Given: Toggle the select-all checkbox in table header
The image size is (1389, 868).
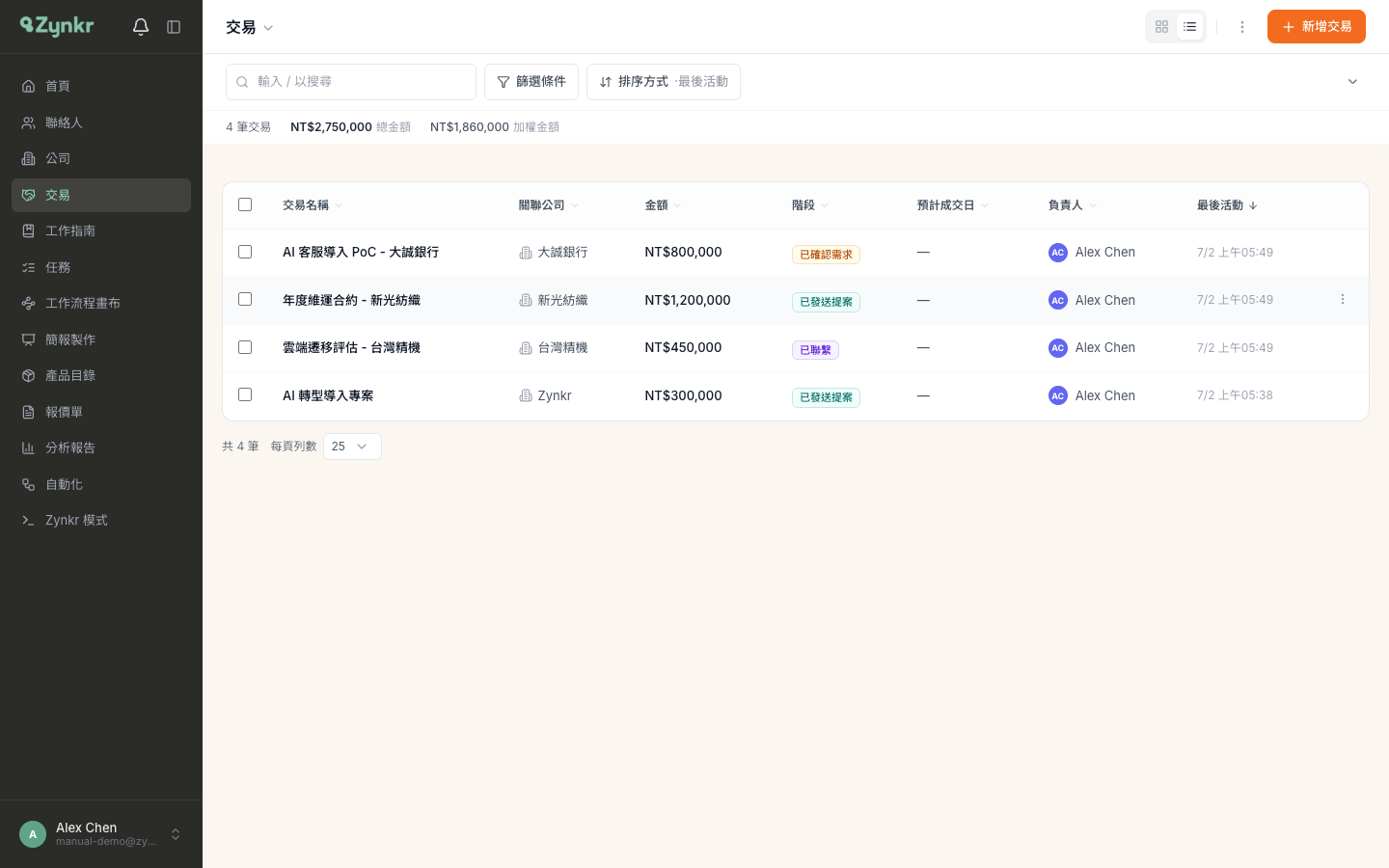Looking at the screenshot, I should pos(245,204).
